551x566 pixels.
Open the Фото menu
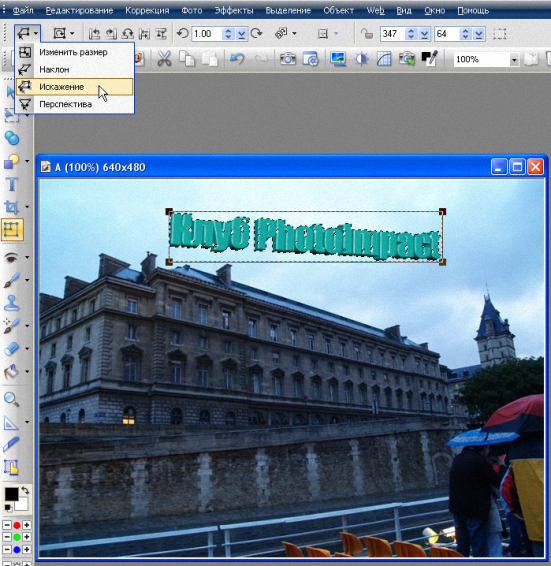pyautogui.click(x=191, y=10)
